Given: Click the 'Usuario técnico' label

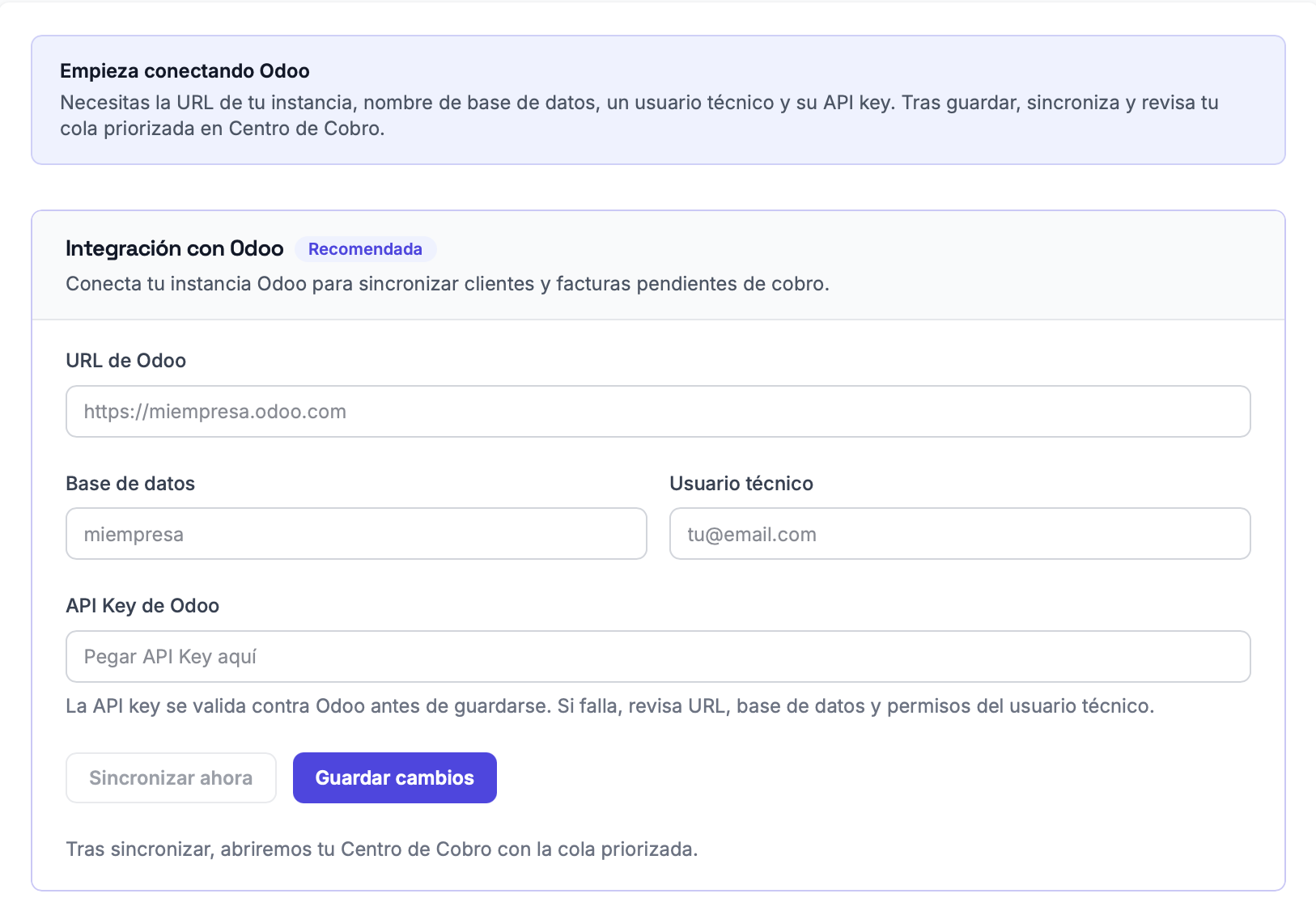Looking at the screenshot, I should coord(741,484).
